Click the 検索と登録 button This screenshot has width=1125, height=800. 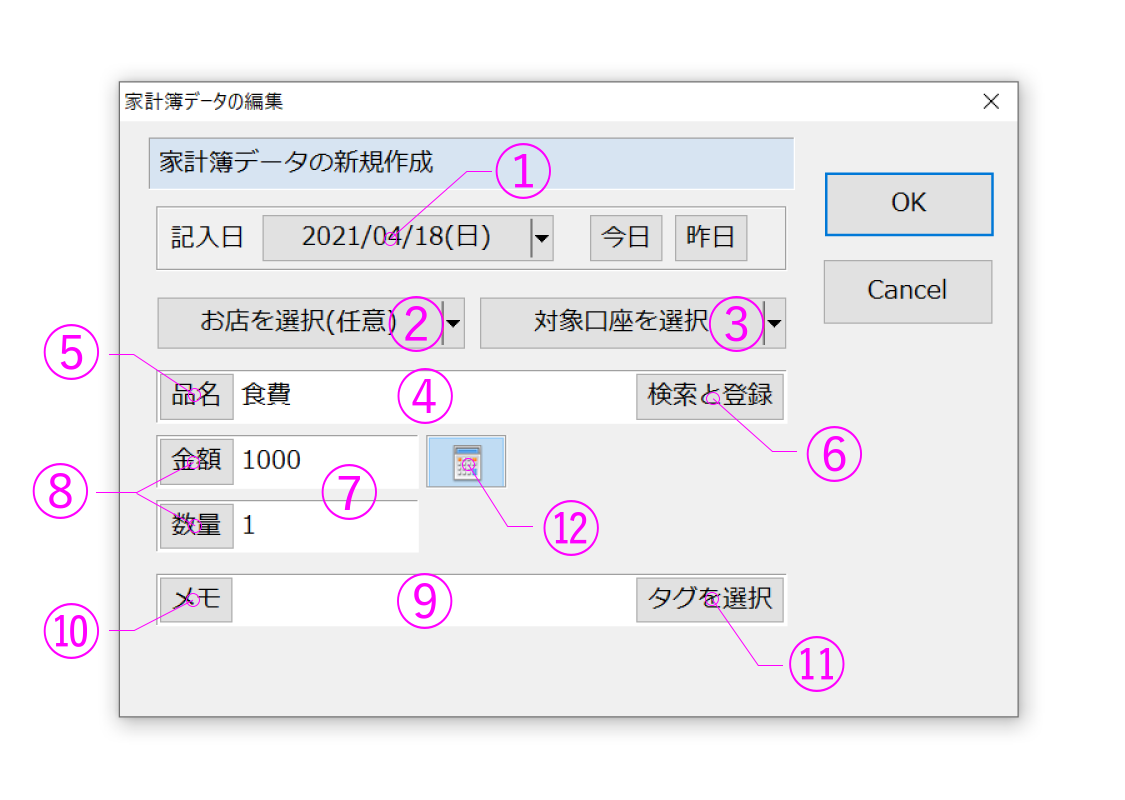coord(710,397)
